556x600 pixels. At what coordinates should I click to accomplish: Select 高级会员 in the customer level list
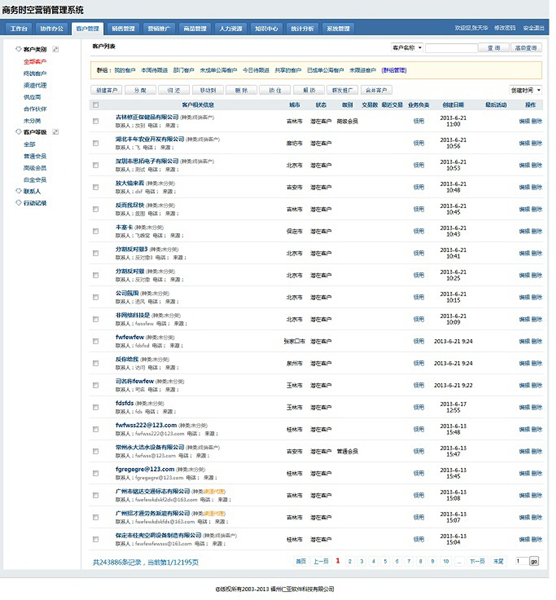click(x=35, y=168)
